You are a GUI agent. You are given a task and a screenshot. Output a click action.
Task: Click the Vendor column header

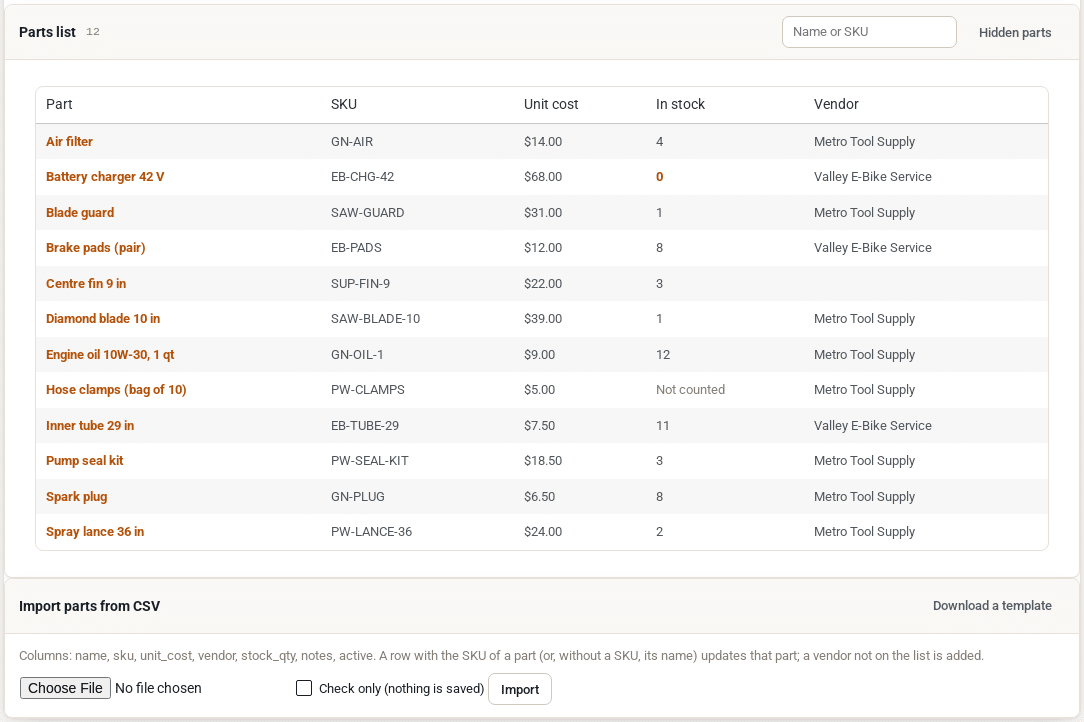tap(836, 104)
